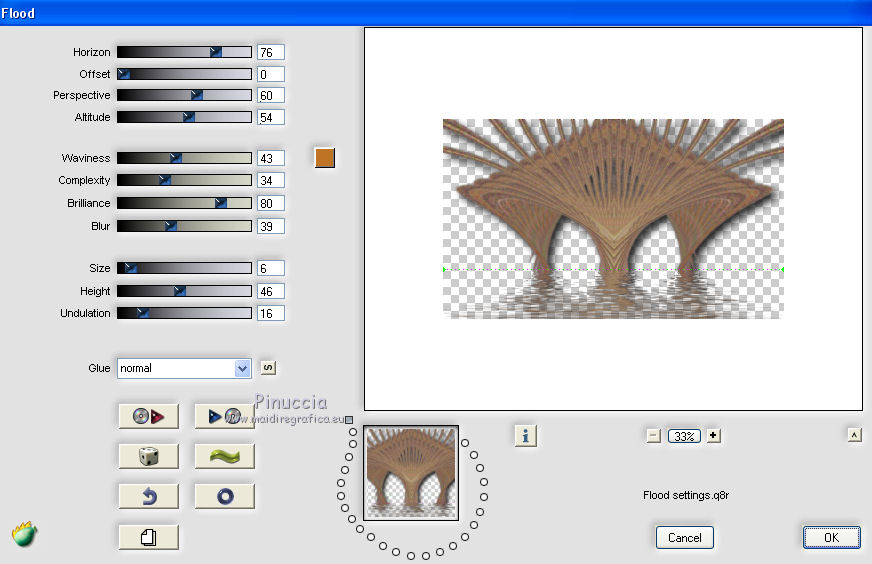Click the small caret button under preview

(854, 434)
